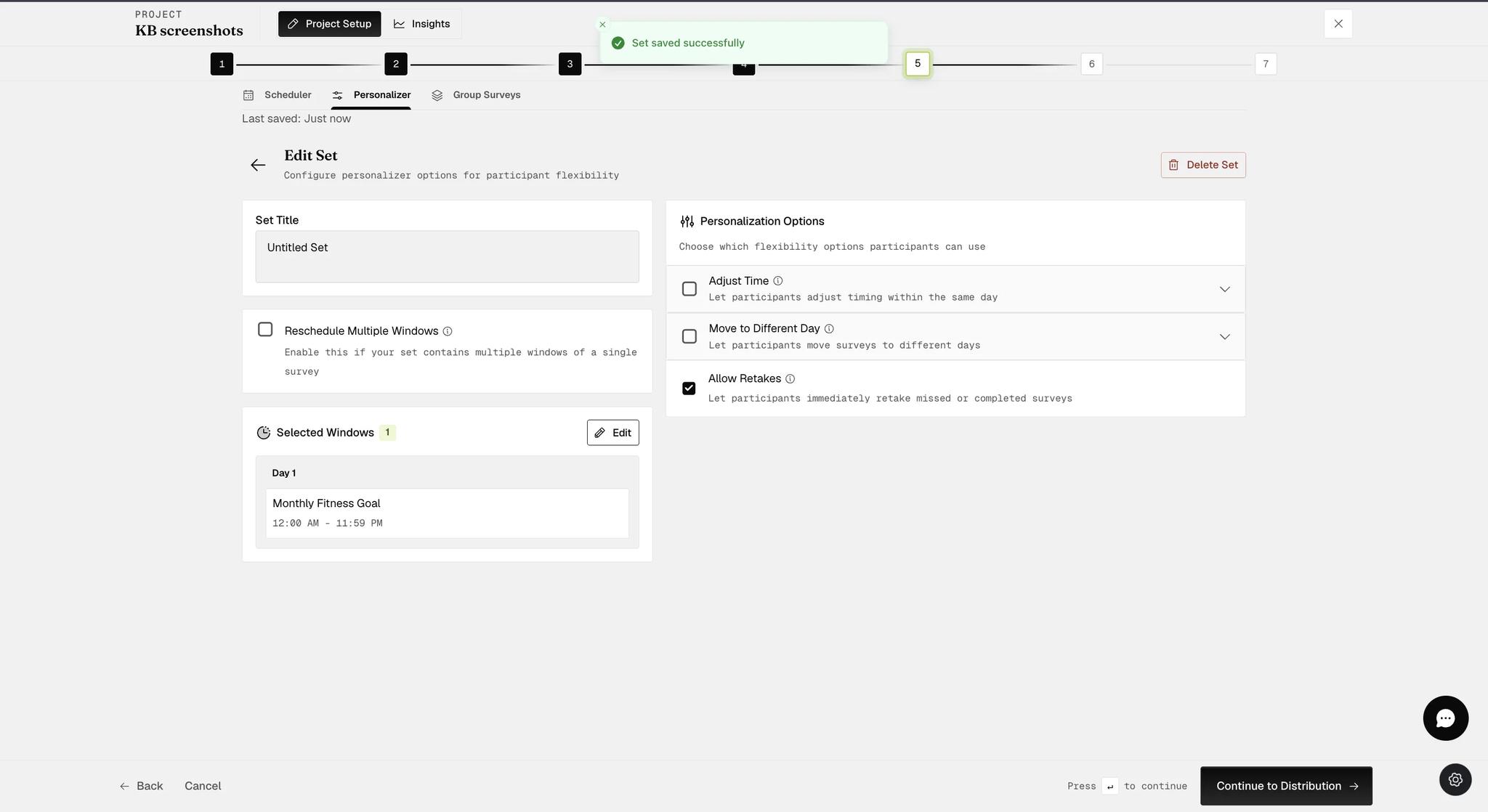Go to step 3 in progress stepper
Screen dimensions: 1488x812
pyautogui.click(x=570, y=64)
